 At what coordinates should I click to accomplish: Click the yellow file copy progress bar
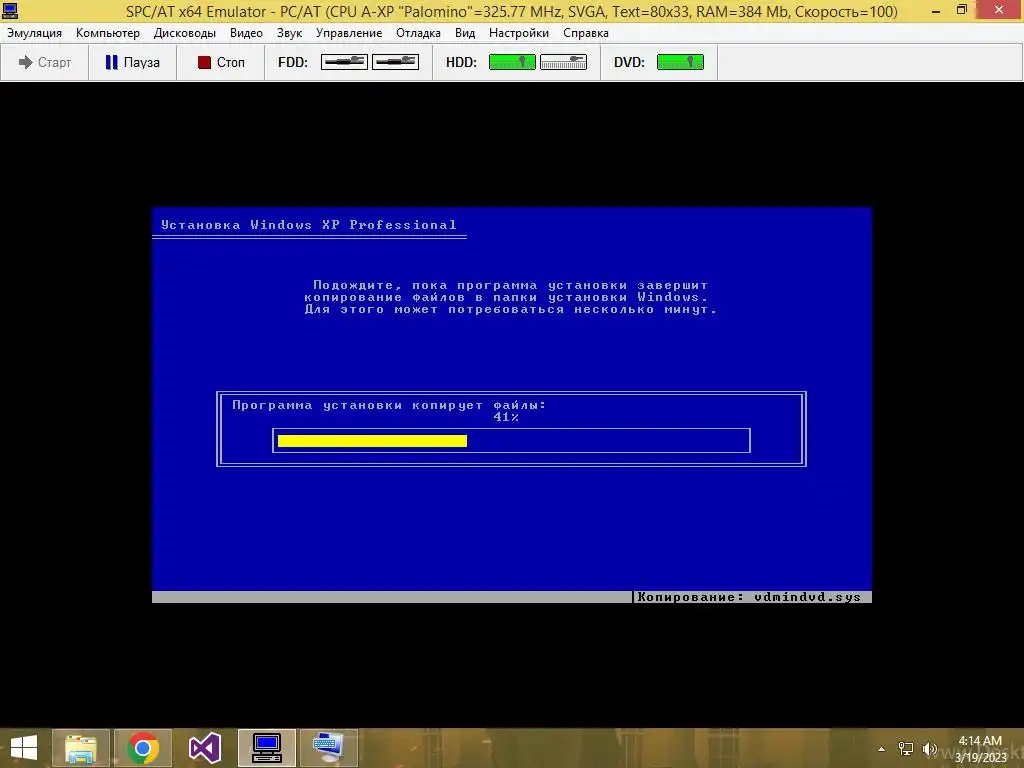coord(372,441)
